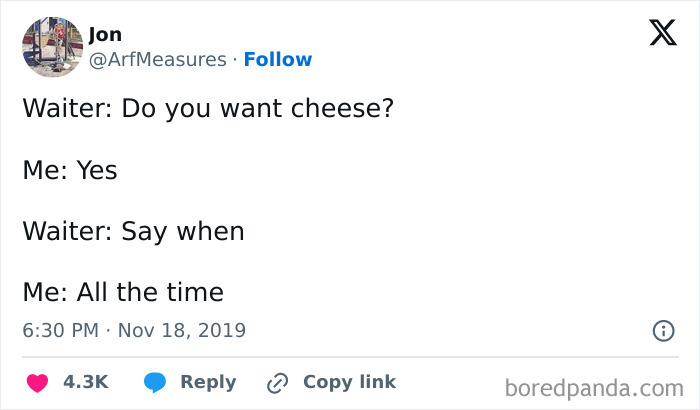Click the 6:30 PM time
Viewport: 700px width, 410px height.
(62, 330)
